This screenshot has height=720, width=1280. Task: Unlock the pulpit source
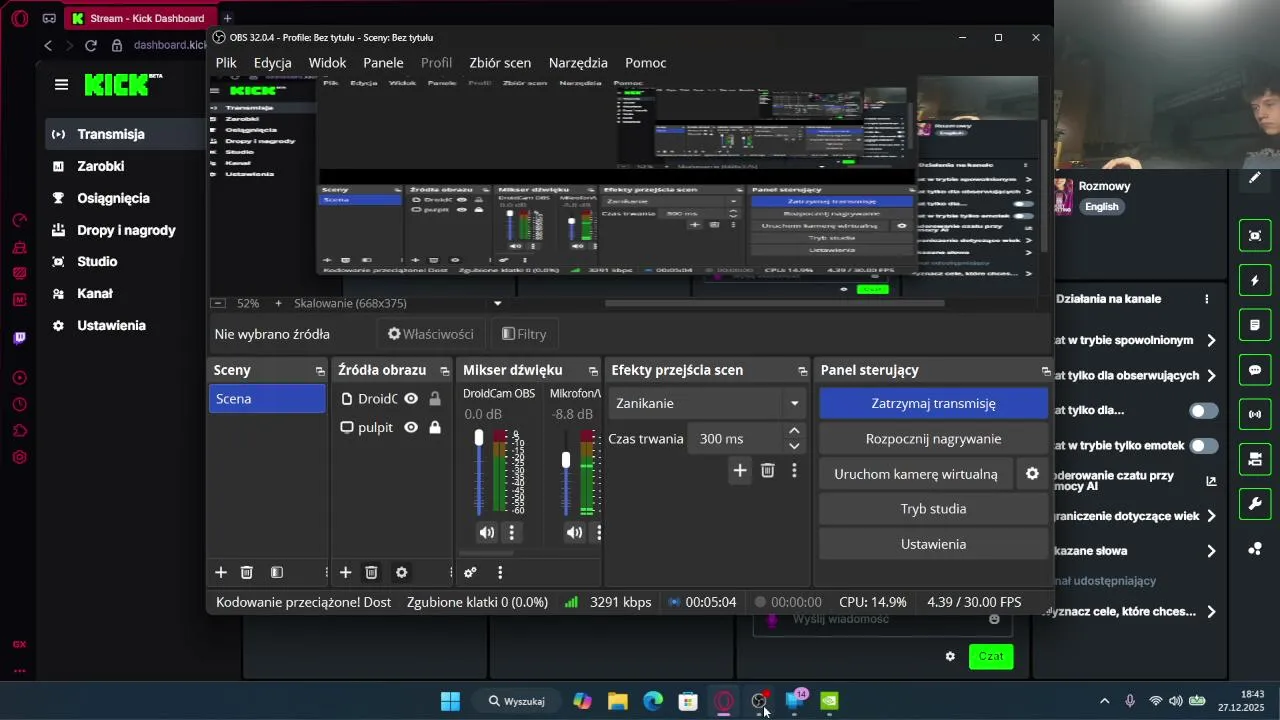pos(435,428)
